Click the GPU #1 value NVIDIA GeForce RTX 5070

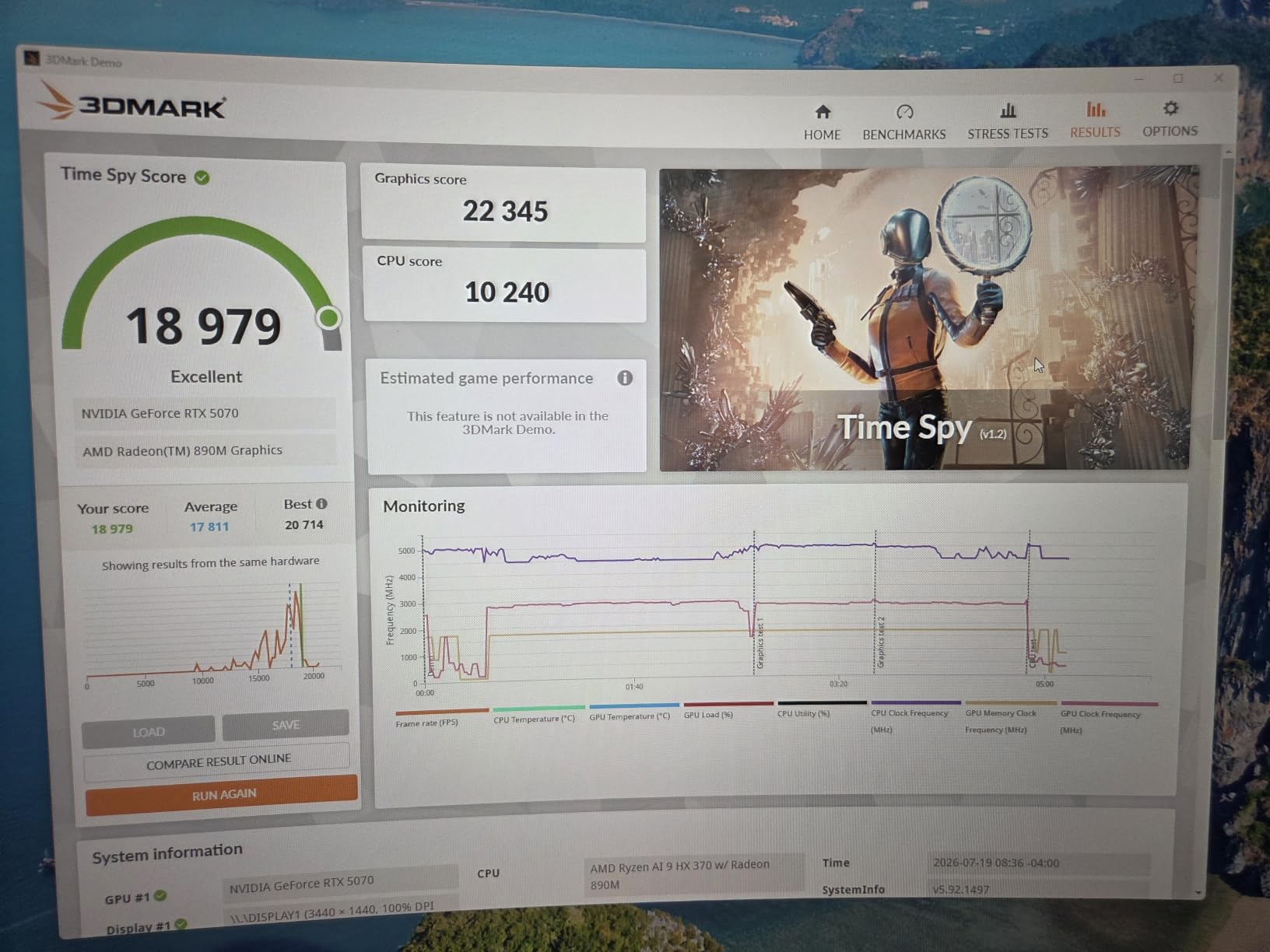(340, 884)
